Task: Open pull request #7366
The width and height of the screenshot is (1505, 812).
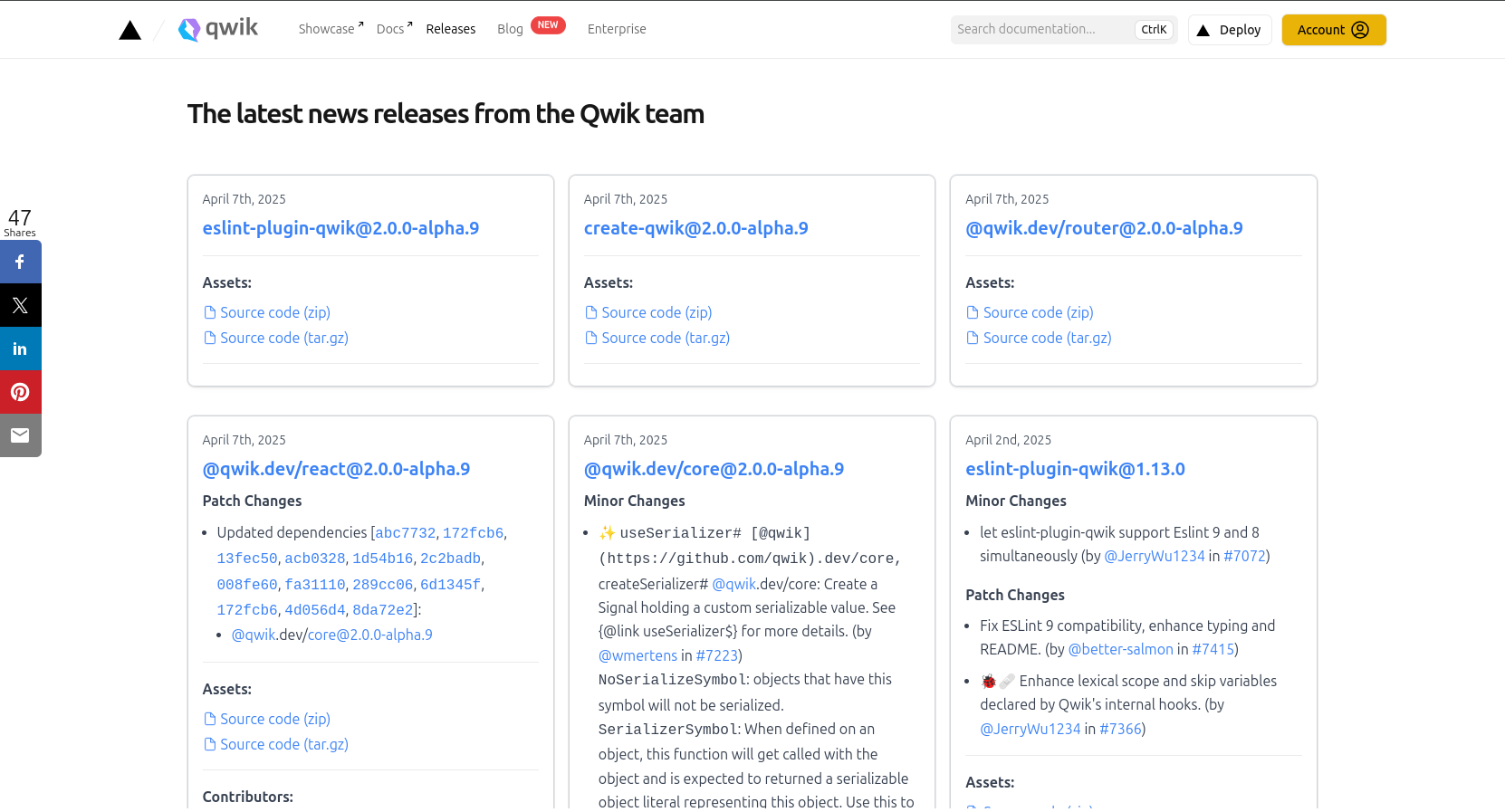Action: coord(1121,729)
